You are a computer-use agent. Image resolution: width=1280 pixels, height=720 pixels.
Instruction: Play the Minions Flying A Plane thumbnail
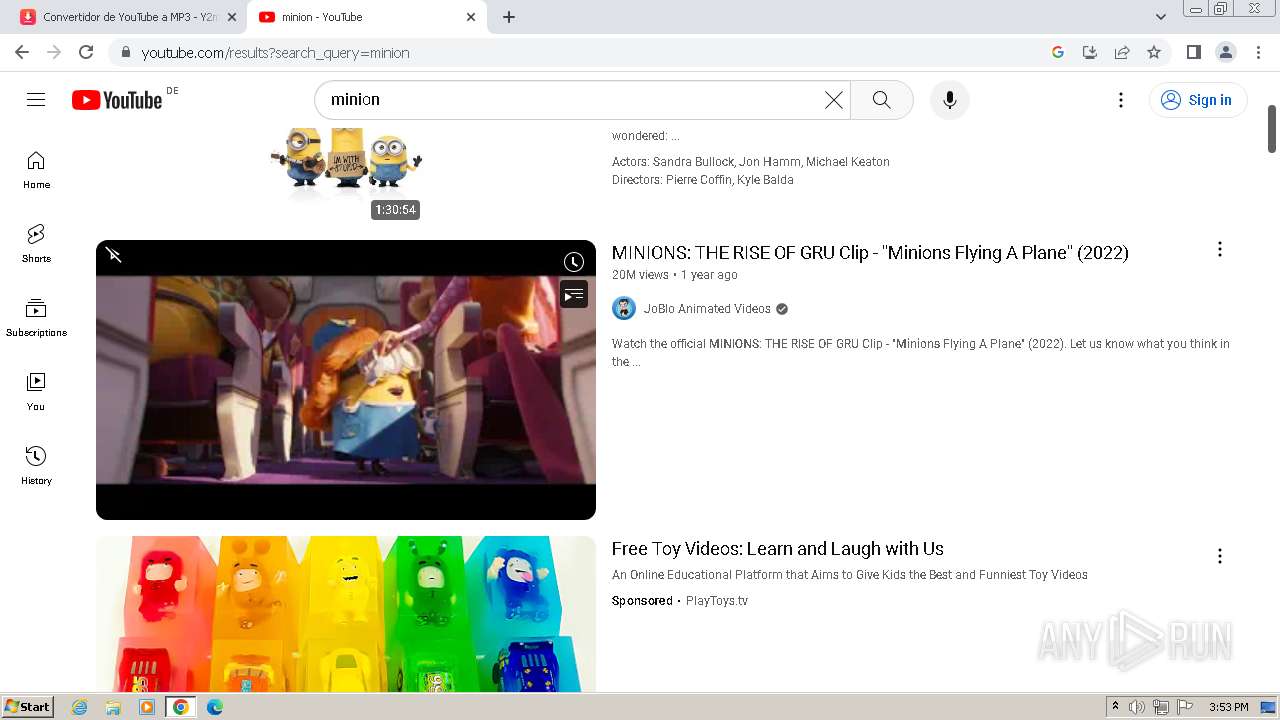click(x=346, y=380)
